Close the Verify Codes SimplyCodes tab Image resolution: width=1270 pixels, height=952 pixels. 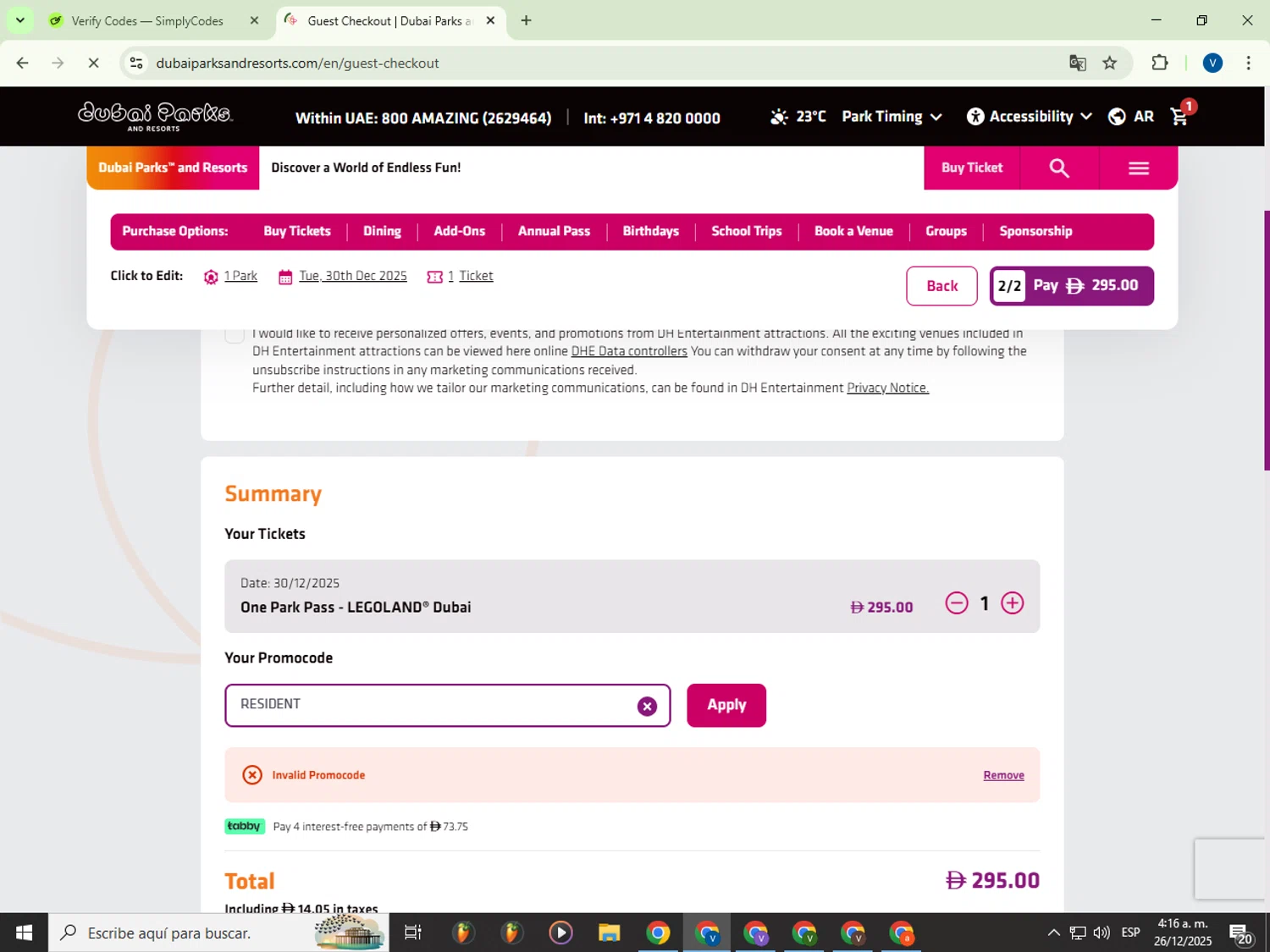pyautogui.click(x=254, y=20)
